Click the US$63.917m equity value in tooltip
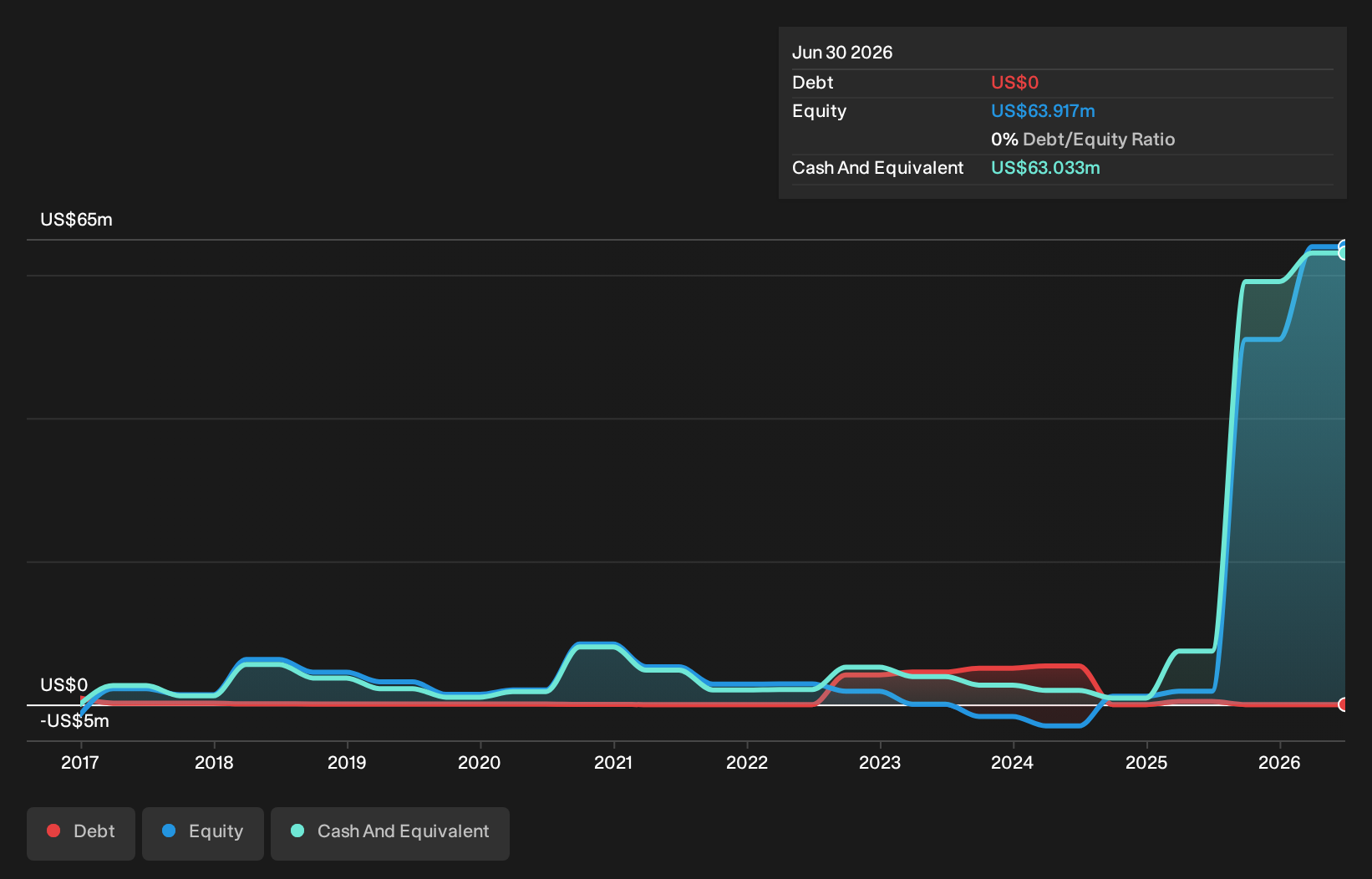This screenshot has width=1372, height=879. (1043, 111)
